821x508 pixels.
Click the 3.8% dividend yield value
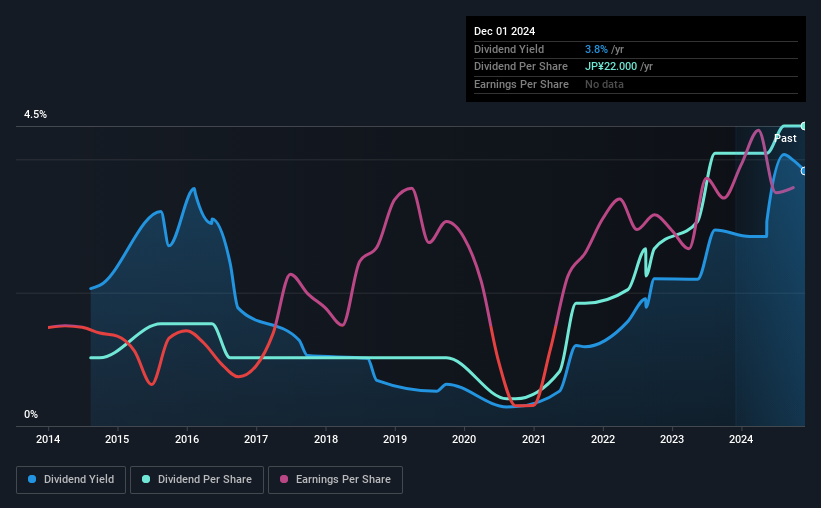coord(596,49)
